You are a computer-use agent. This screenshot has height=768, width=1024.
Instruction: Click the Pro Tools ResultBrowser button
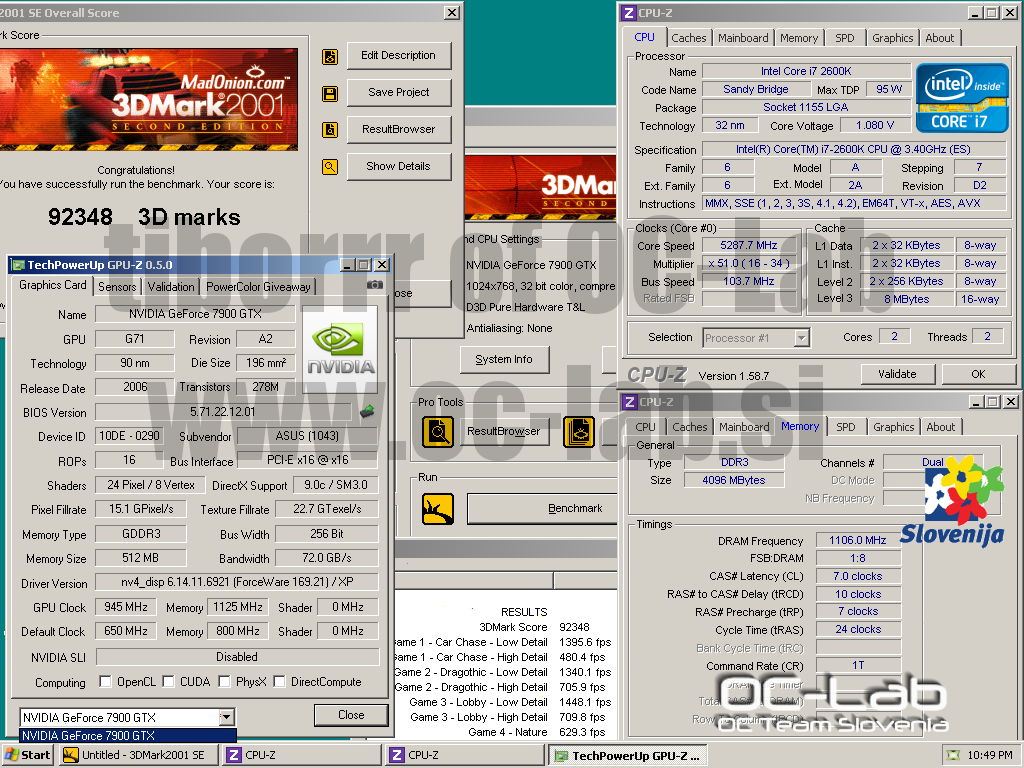[x=504, y=432]
